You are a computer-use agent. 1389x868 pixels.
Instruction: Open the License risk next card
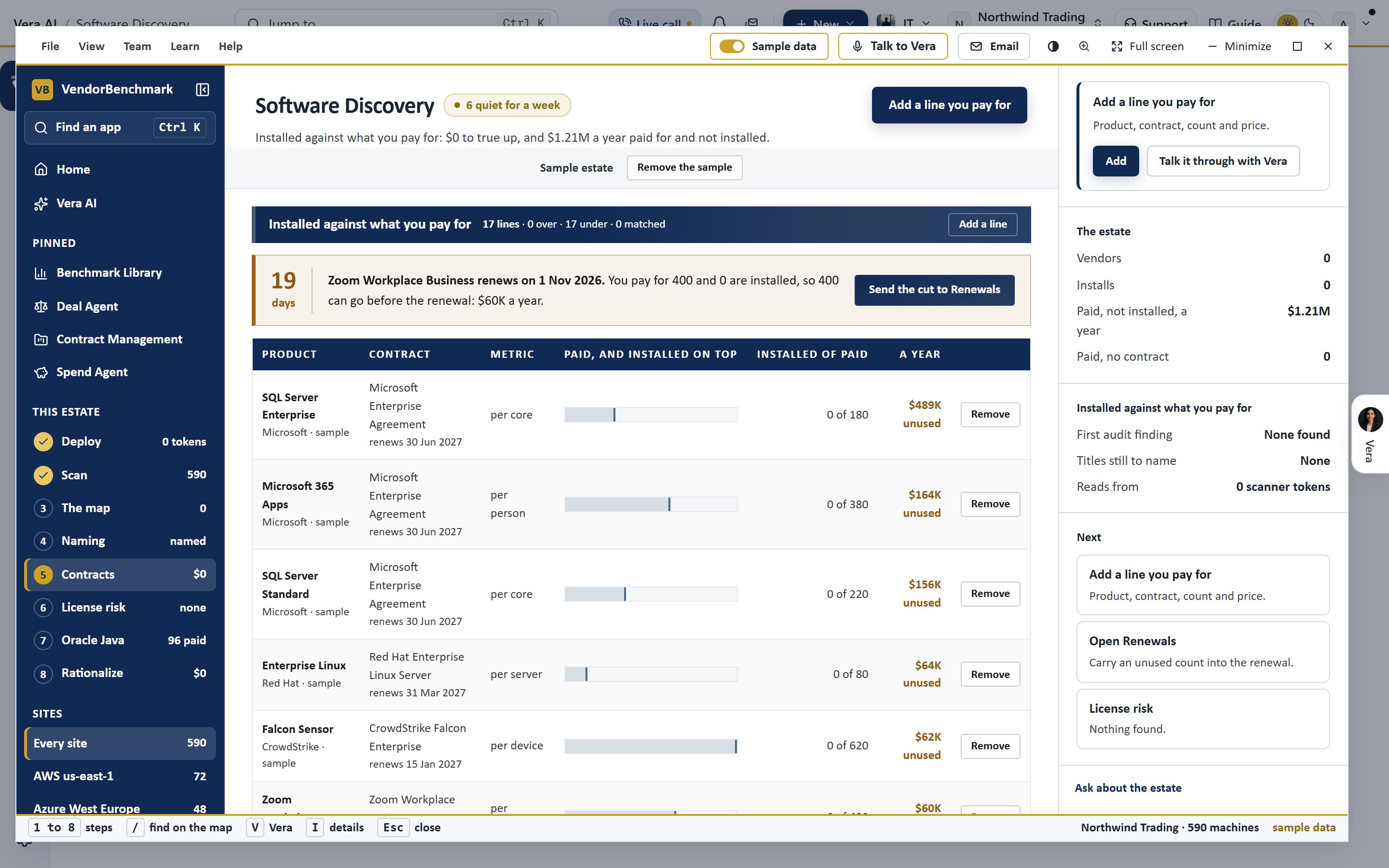[1203, 719]
